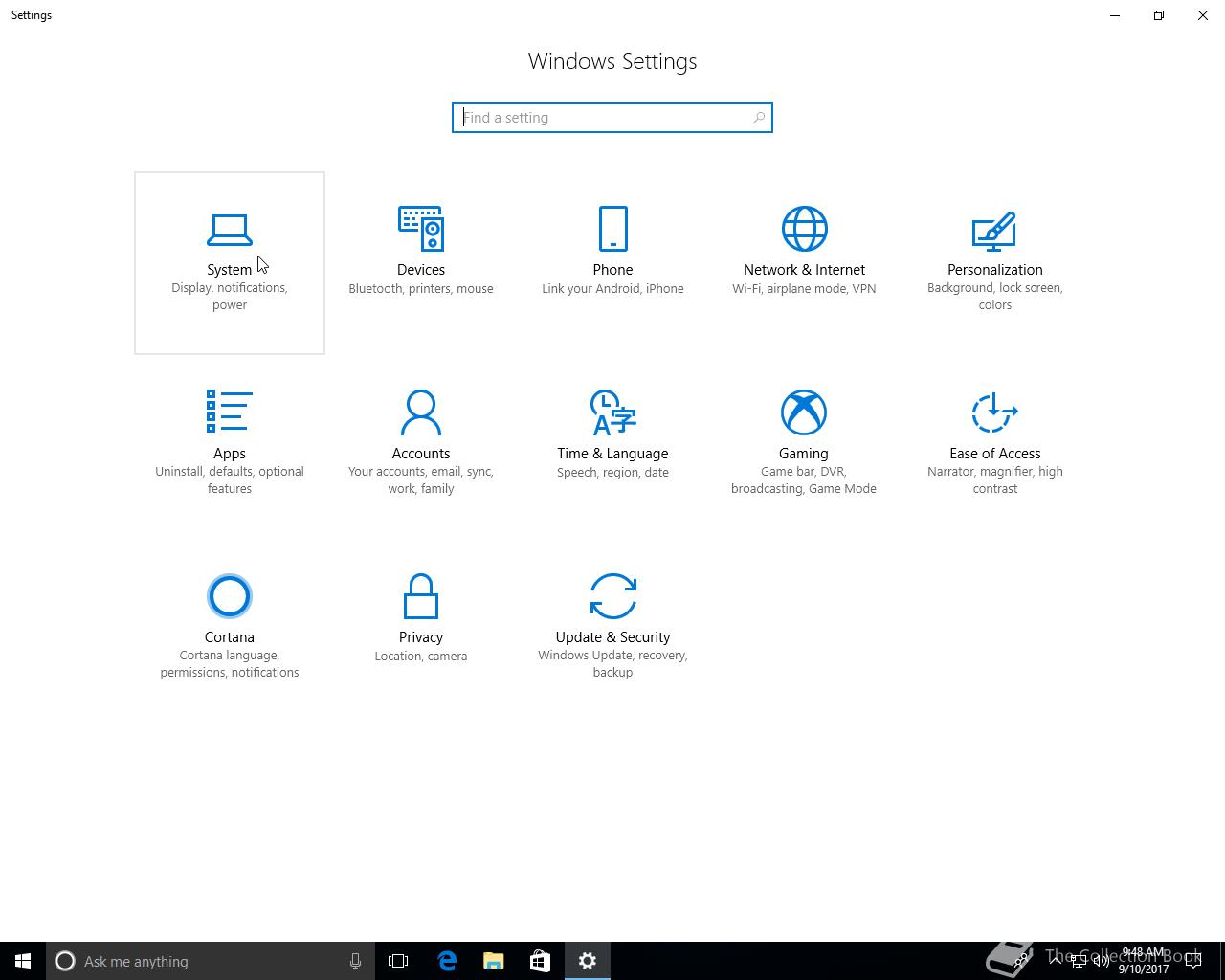Minimize the Settings window
This screenshot has height=980, width=1225.
coord(1115,15)
